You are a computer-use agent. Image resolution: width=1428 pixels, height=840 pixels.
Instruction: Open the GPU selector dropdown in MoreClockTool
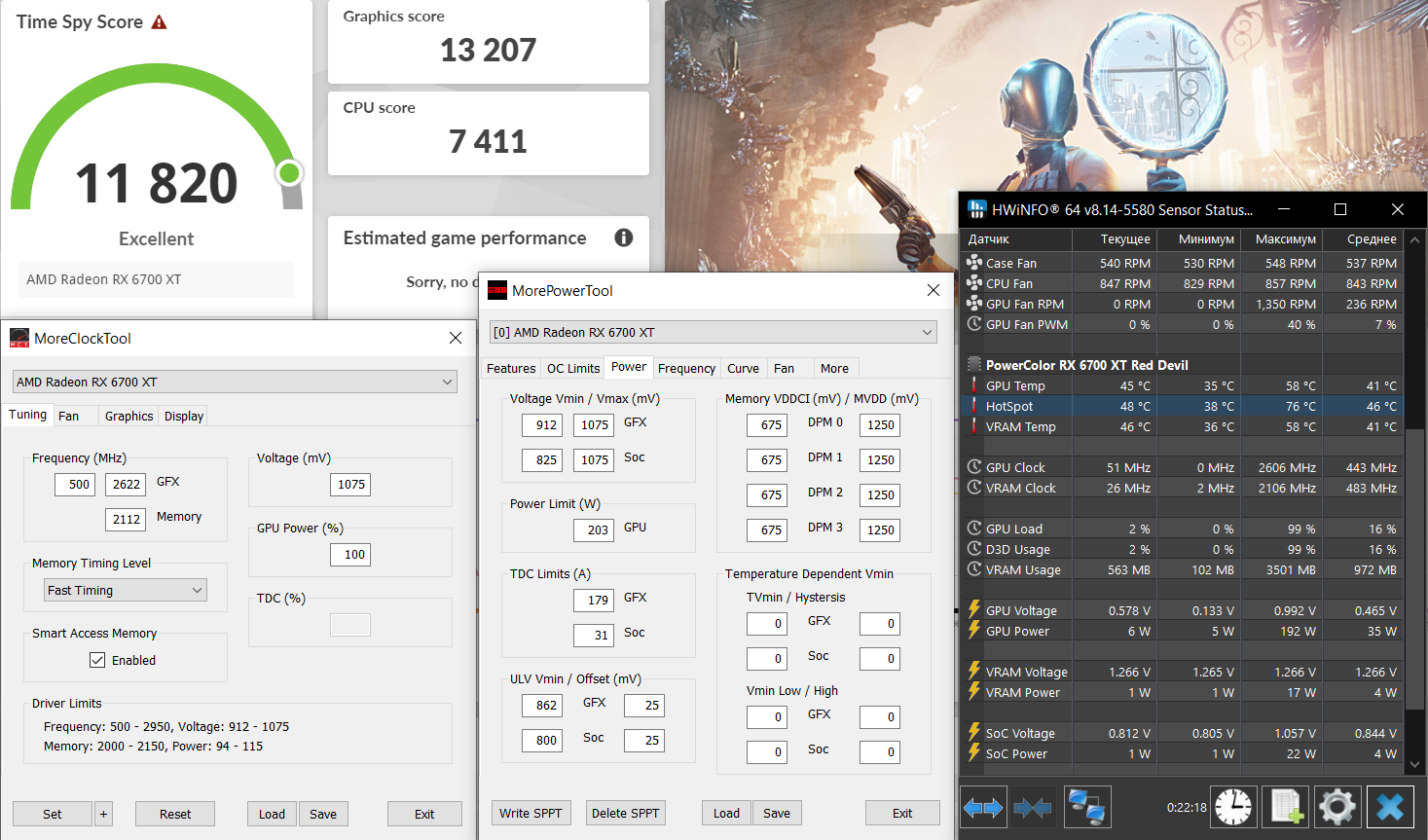click(235, 382)
